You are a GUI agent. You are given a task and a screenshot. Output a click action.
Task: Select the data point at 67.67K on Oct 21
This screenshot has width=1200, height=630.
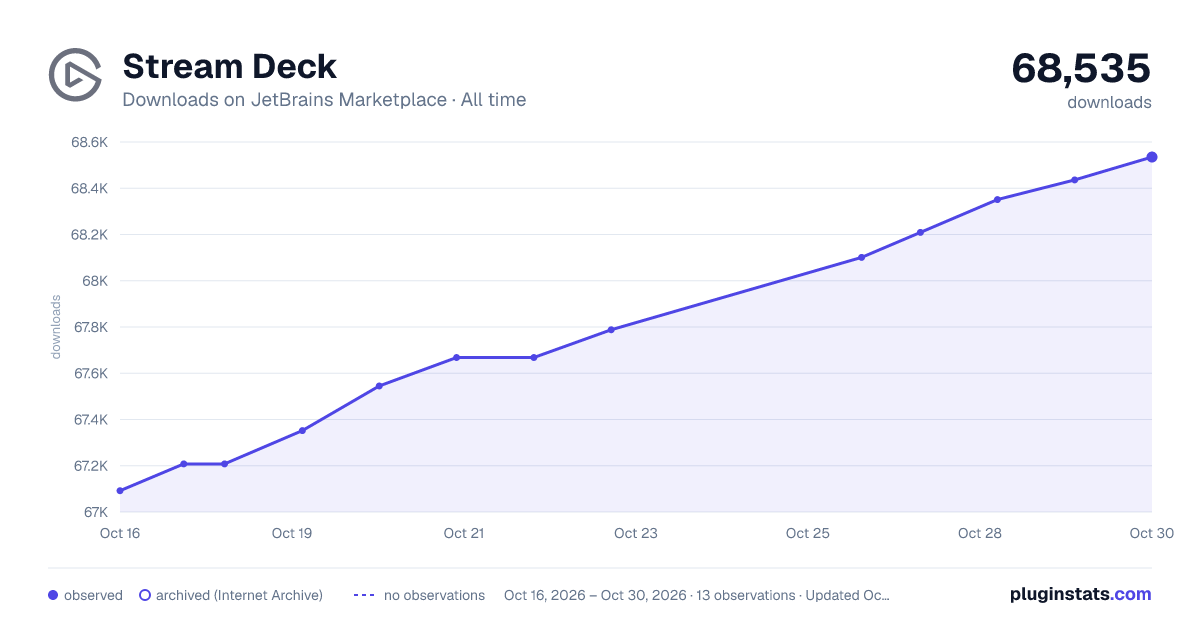pos(456,357)
